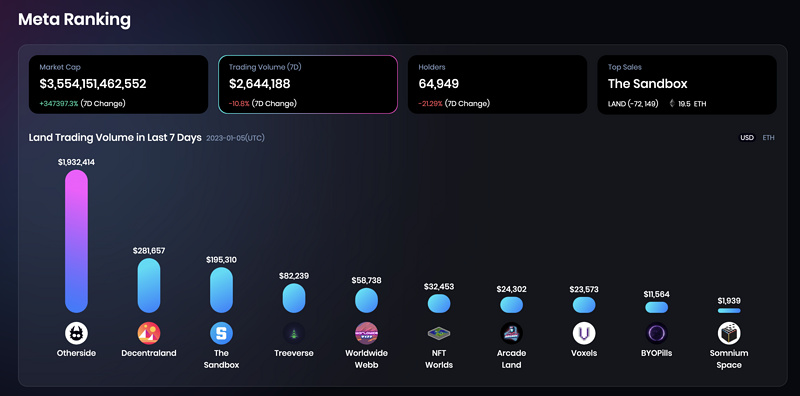Screen dimensions: 800x396
Task: Switch chart currency to USD
Action: (747, 138)
